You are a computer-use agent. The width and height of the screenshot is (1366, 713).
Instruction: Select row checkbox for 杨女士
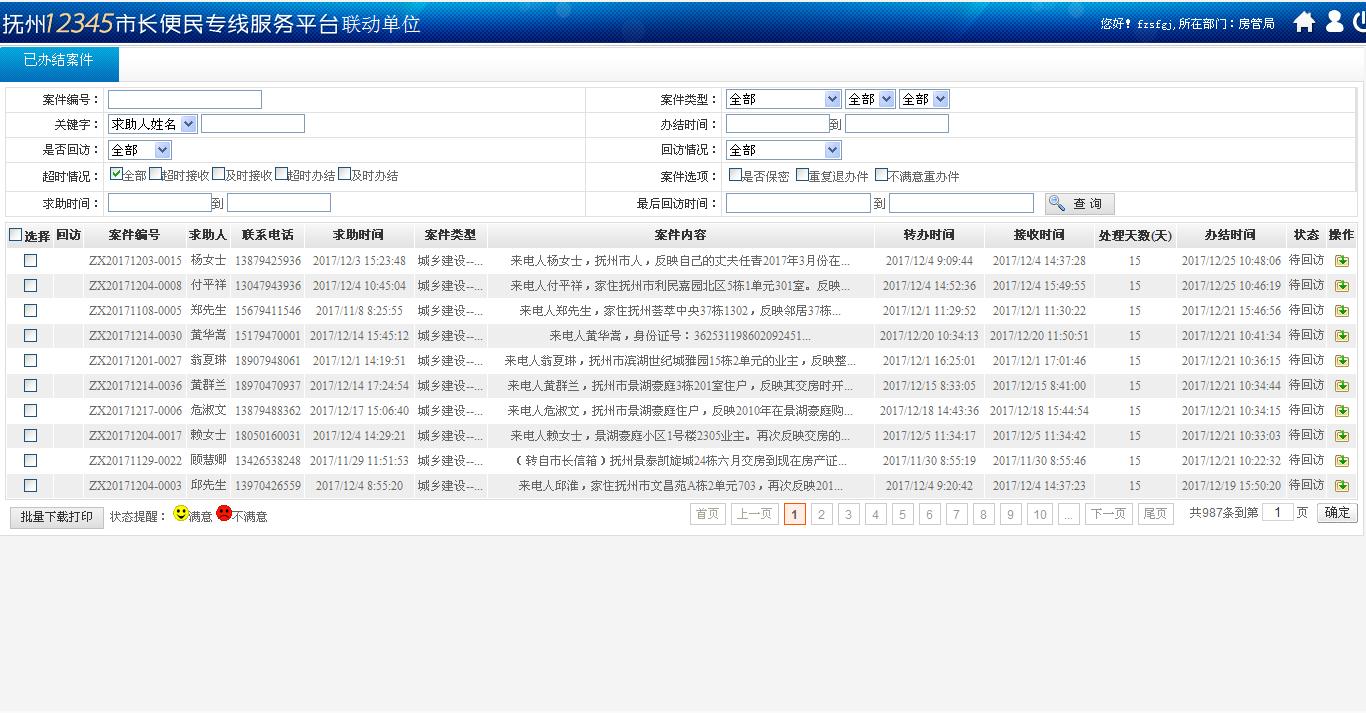[31, 260]
